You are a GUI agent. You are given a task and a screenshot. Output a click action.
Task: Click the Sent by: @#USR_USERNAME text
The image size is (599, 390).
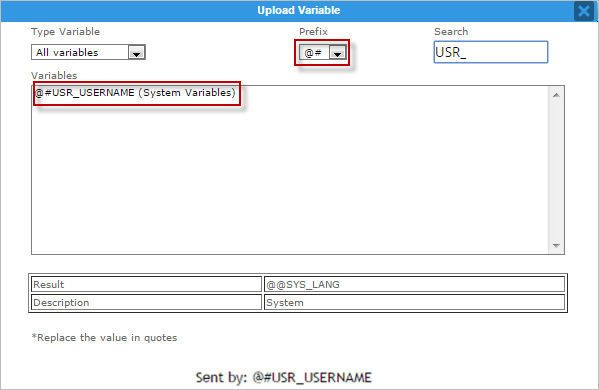point(283,378)
